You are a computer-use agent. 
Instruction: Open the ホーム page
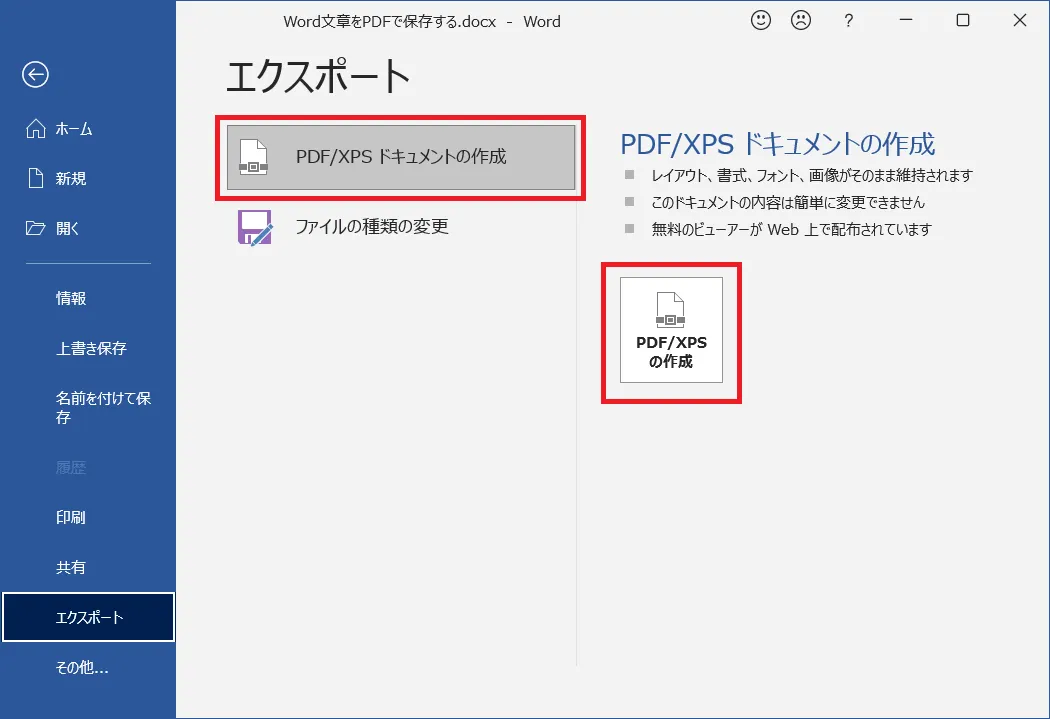click(88, 129)
